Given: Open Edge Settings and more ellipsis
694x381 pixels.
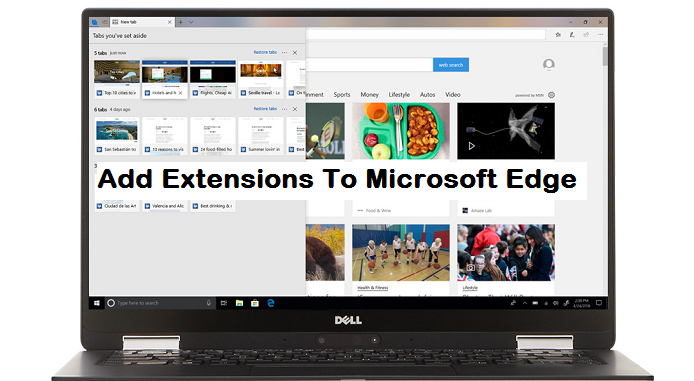Looking at the screenshot, I should 601,35.
